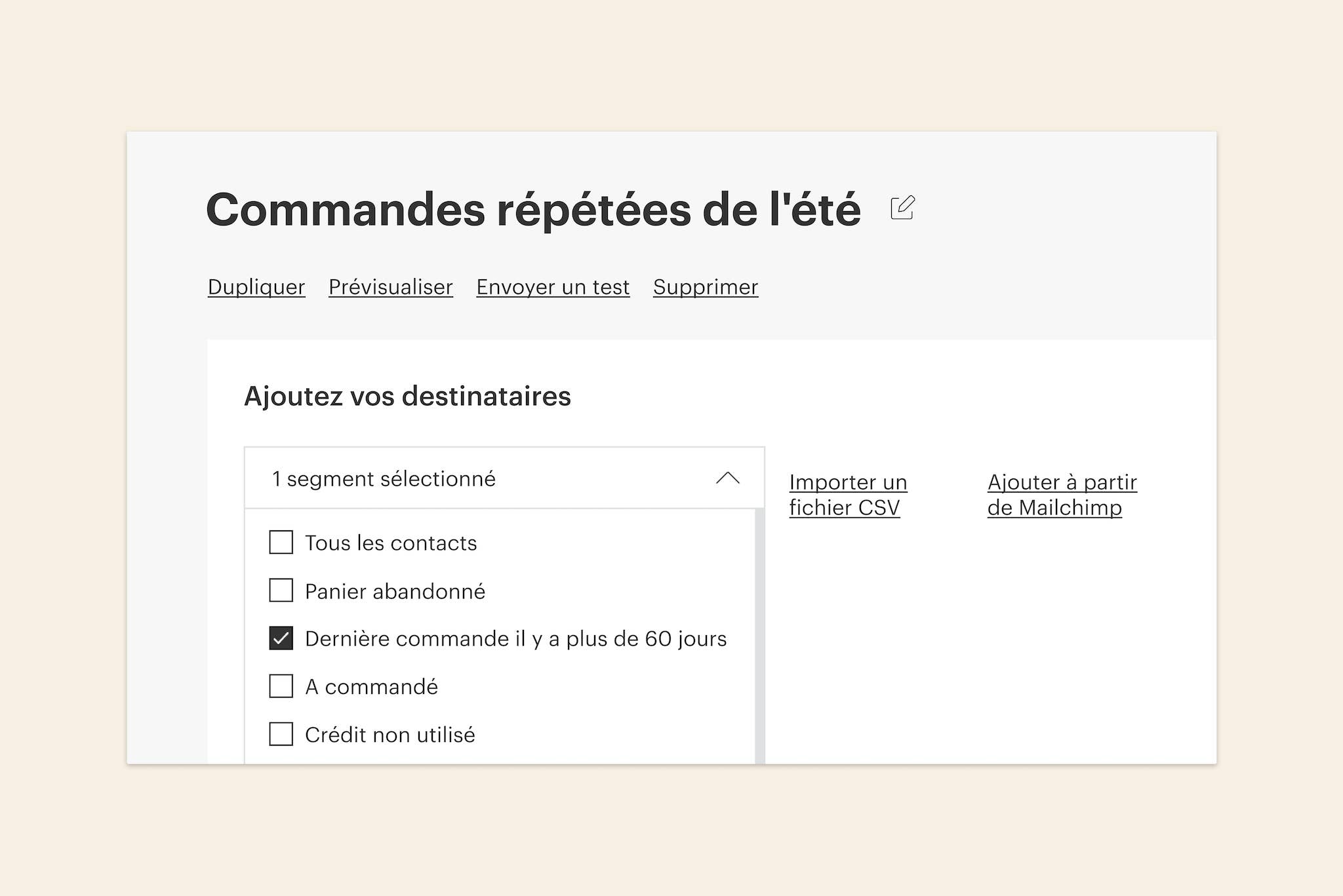Click the 'Crédit non utilisé' label text

390,735
